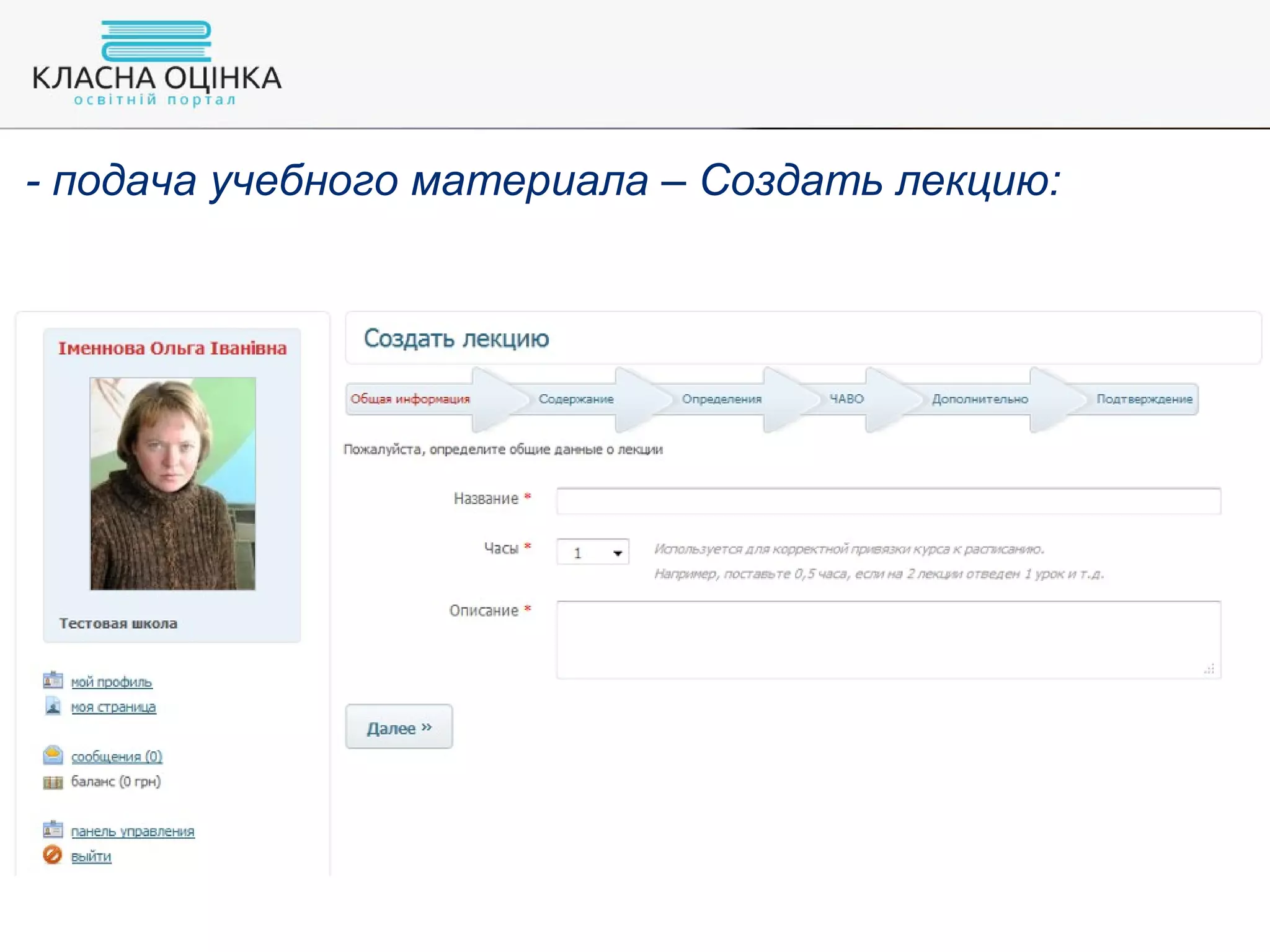
Task: Click the баланс (0 грн) text
Action: pyautogui.click(x=116, y=782)
